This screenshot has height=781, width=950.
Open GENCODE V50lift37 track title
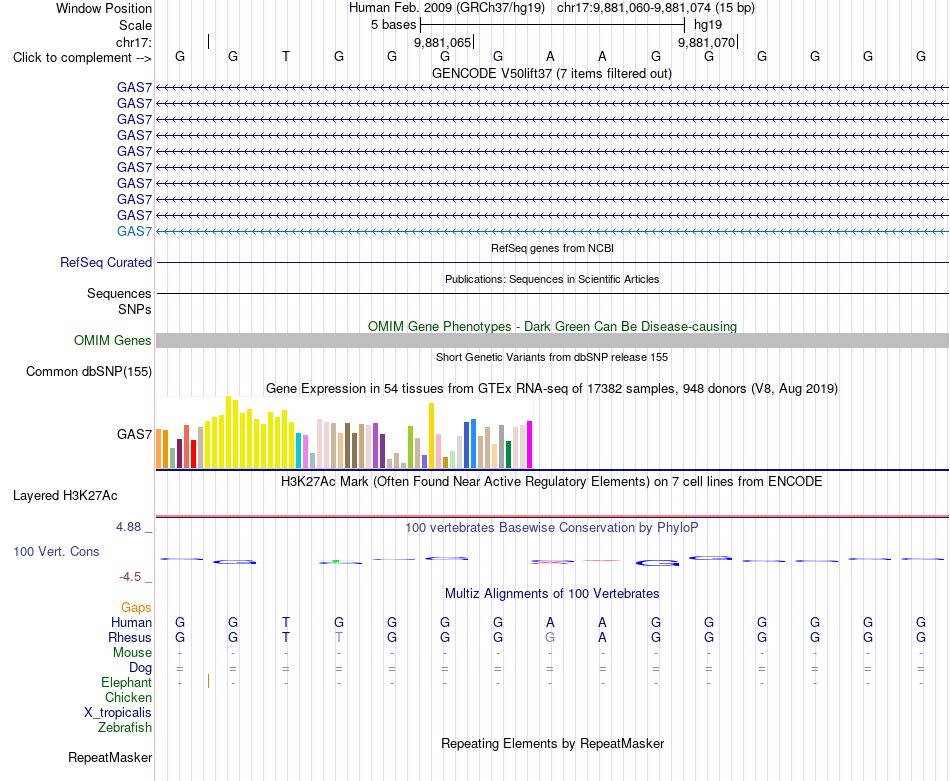click(x=551, y=73)
